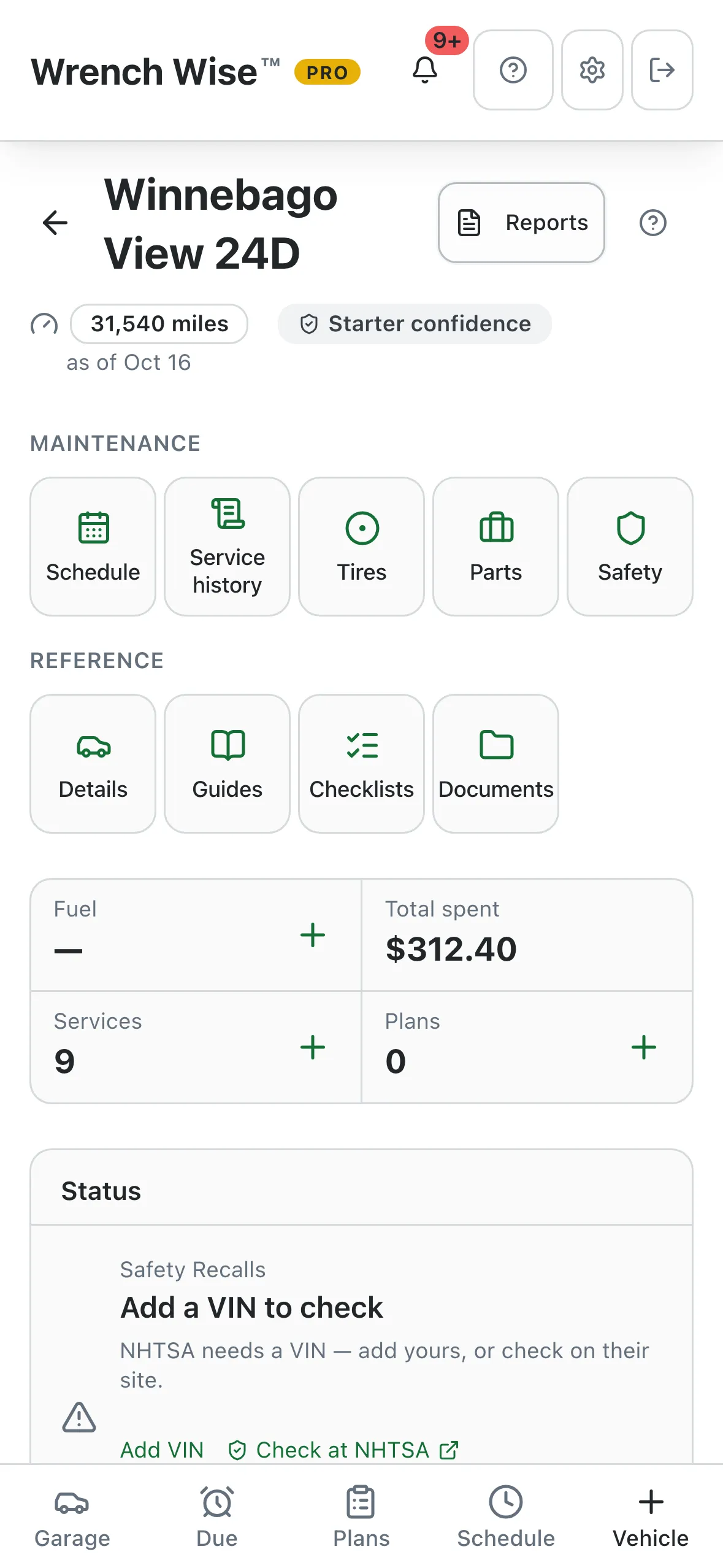The height and width of the screenshot is (1568, 723).
Task: Open the Guides tile
Action: point(228,764)
